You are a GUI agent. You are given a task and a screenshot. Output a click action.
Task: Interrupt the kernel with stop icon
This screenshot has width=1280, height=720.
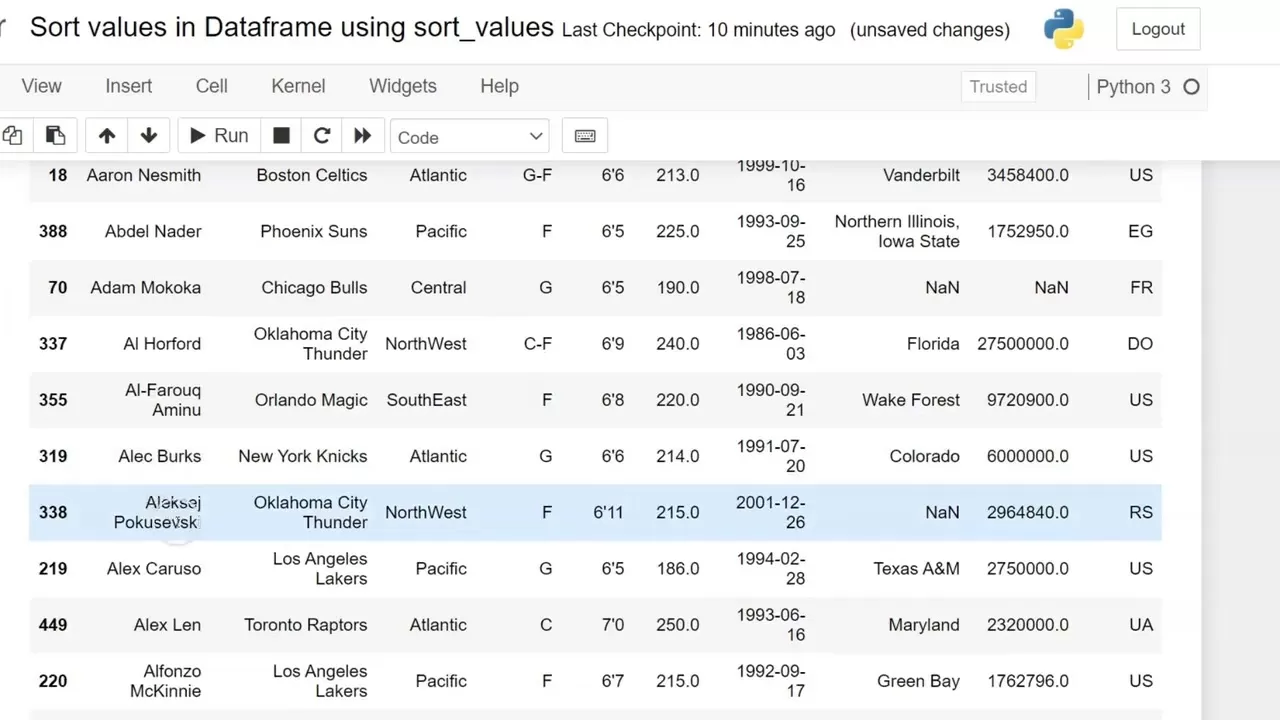click(x=282, y=136)
